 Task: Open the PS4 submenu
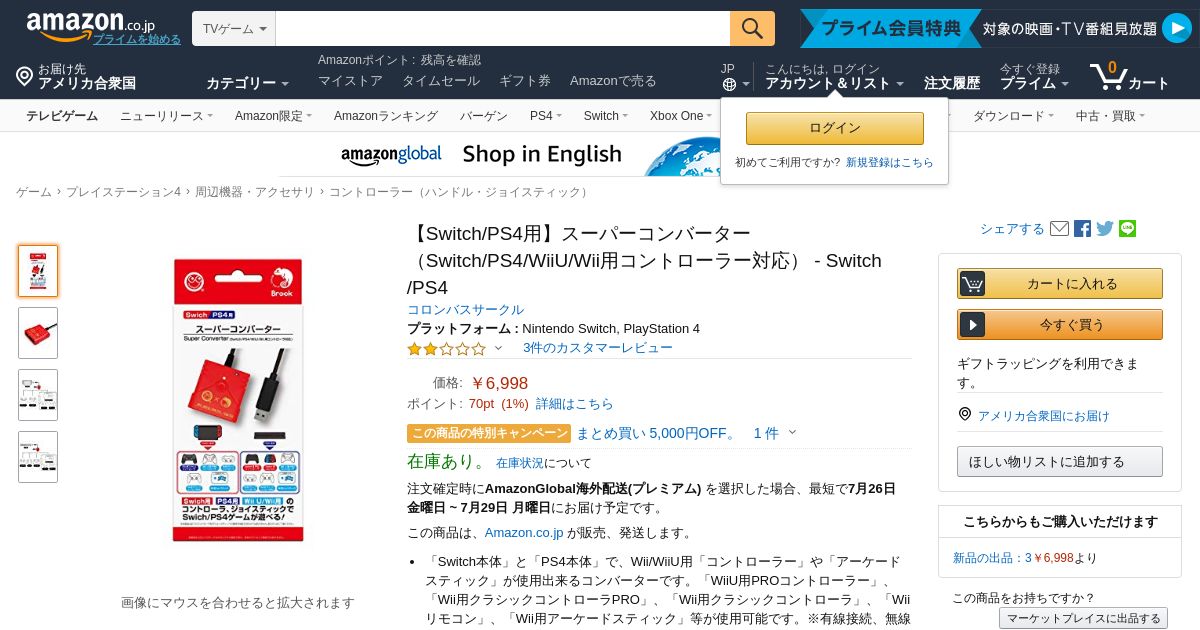546,116
